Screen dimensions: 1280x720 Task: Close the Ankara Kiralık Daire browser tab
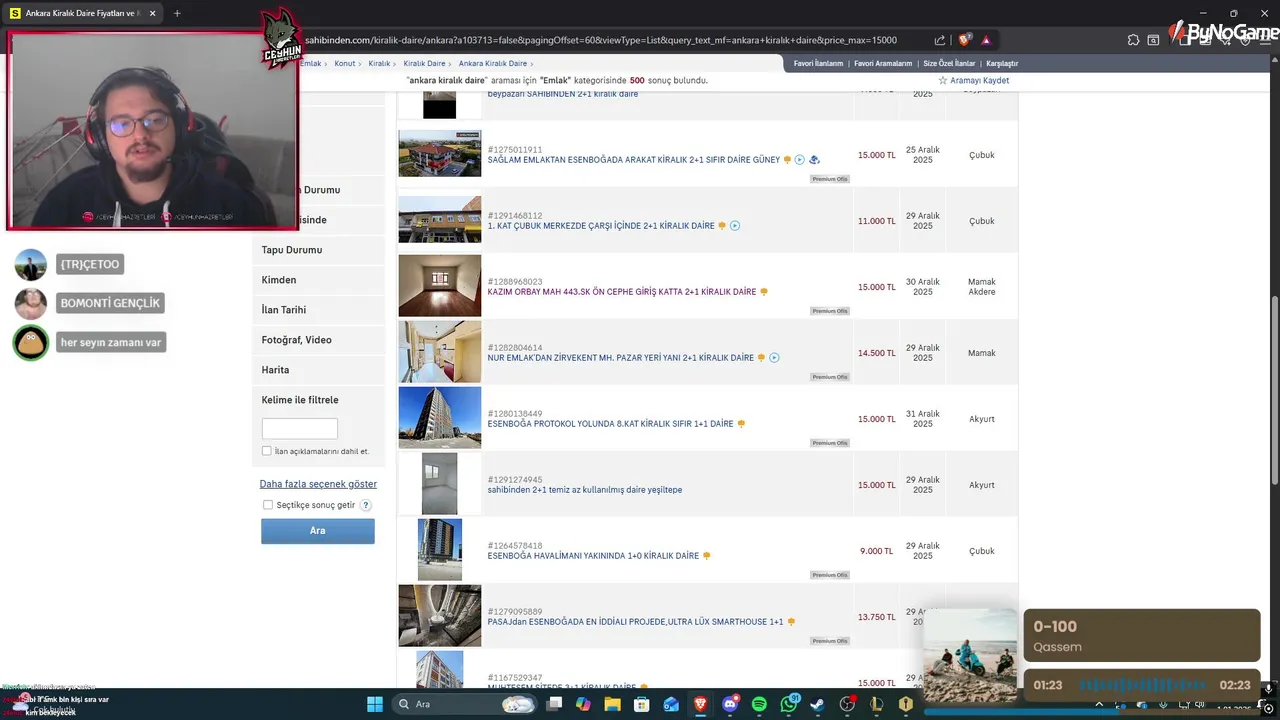coord(152,13)
